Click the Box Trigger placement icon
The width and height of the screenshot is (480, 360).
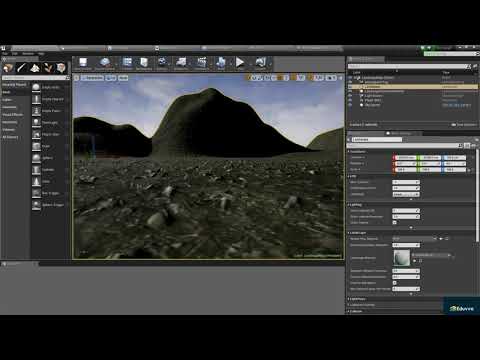[36, 193]
